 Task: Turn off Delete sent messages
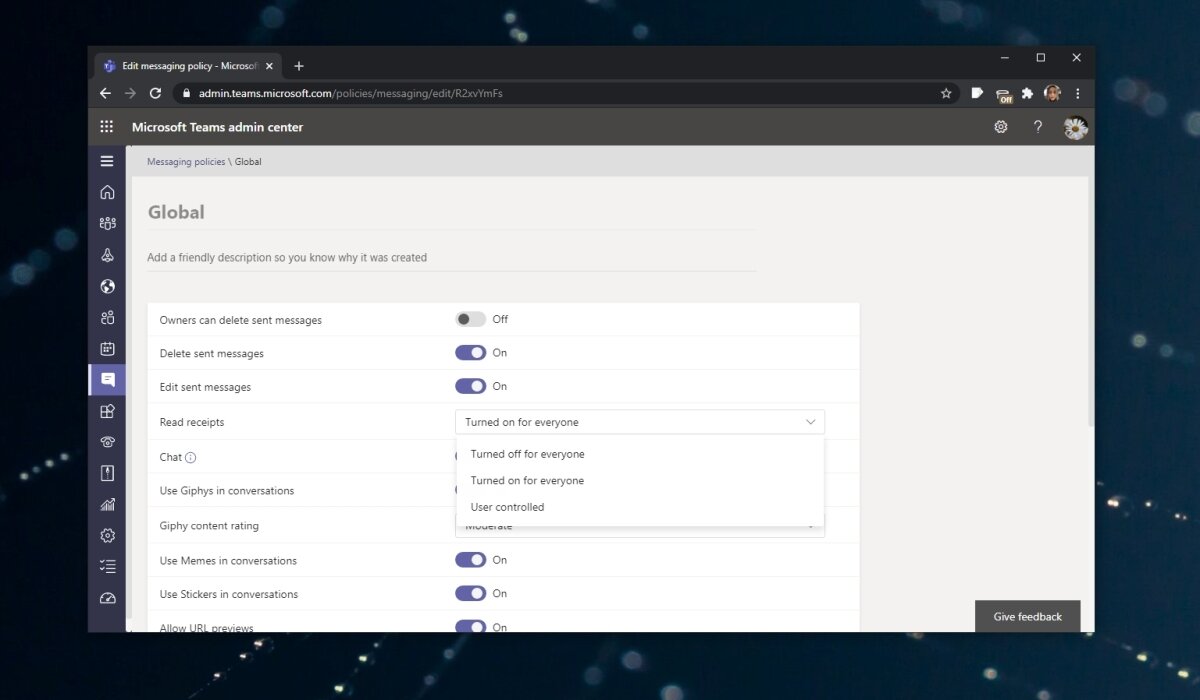[x=470, y=352]
